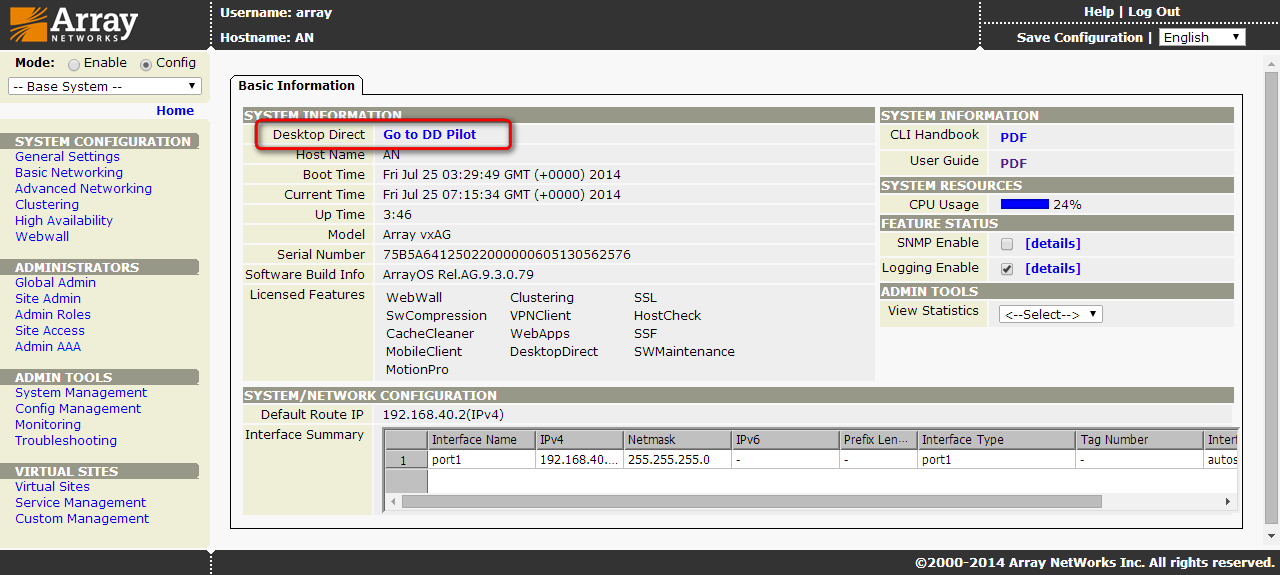Screen dimensions: 1280x575
Task: Open System Management in the sidebar
Action: (x=81, y=393)
